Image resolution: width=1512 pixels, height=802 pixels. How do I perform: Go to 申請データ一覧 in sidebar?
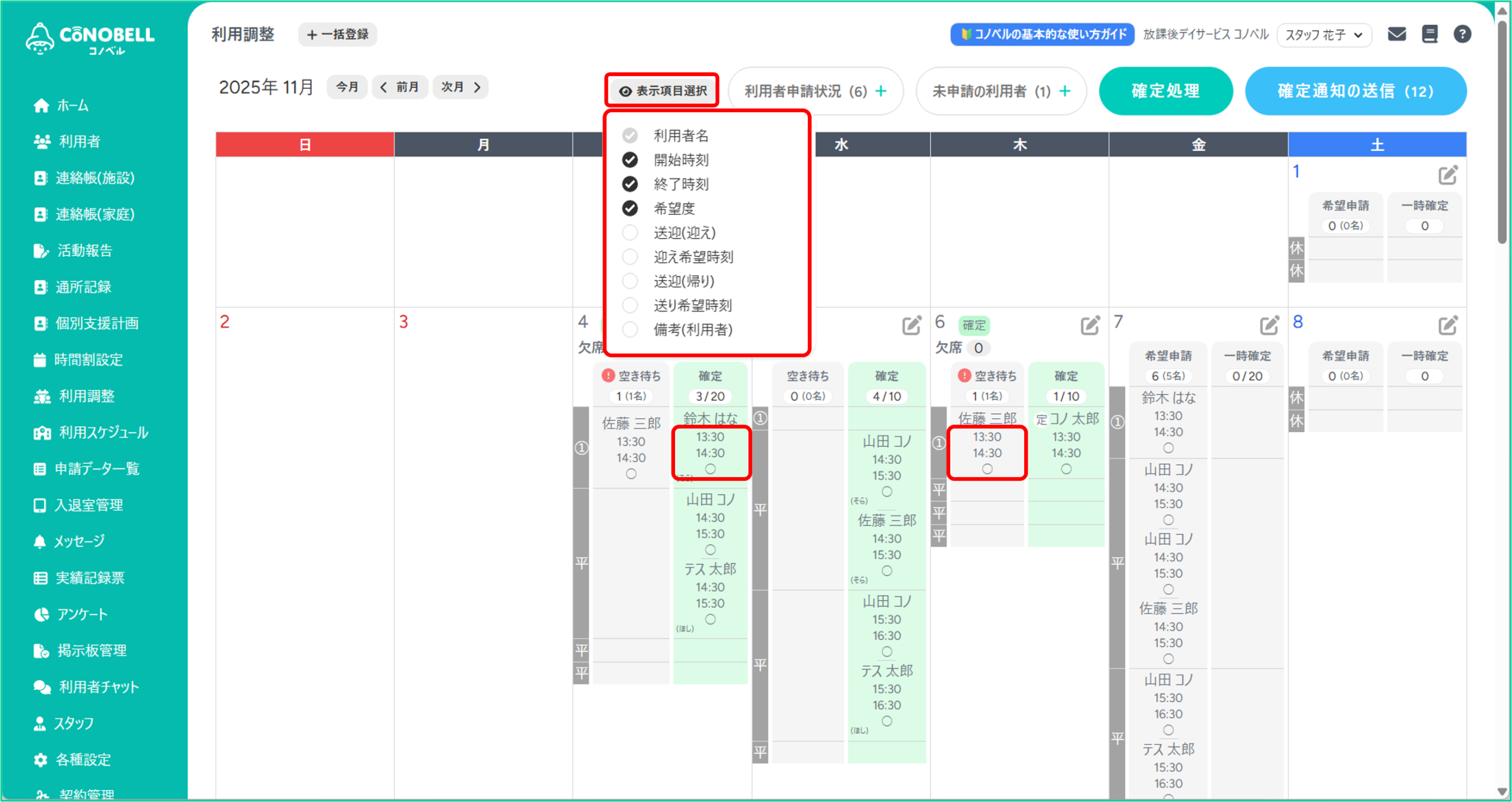click(97, 469)
